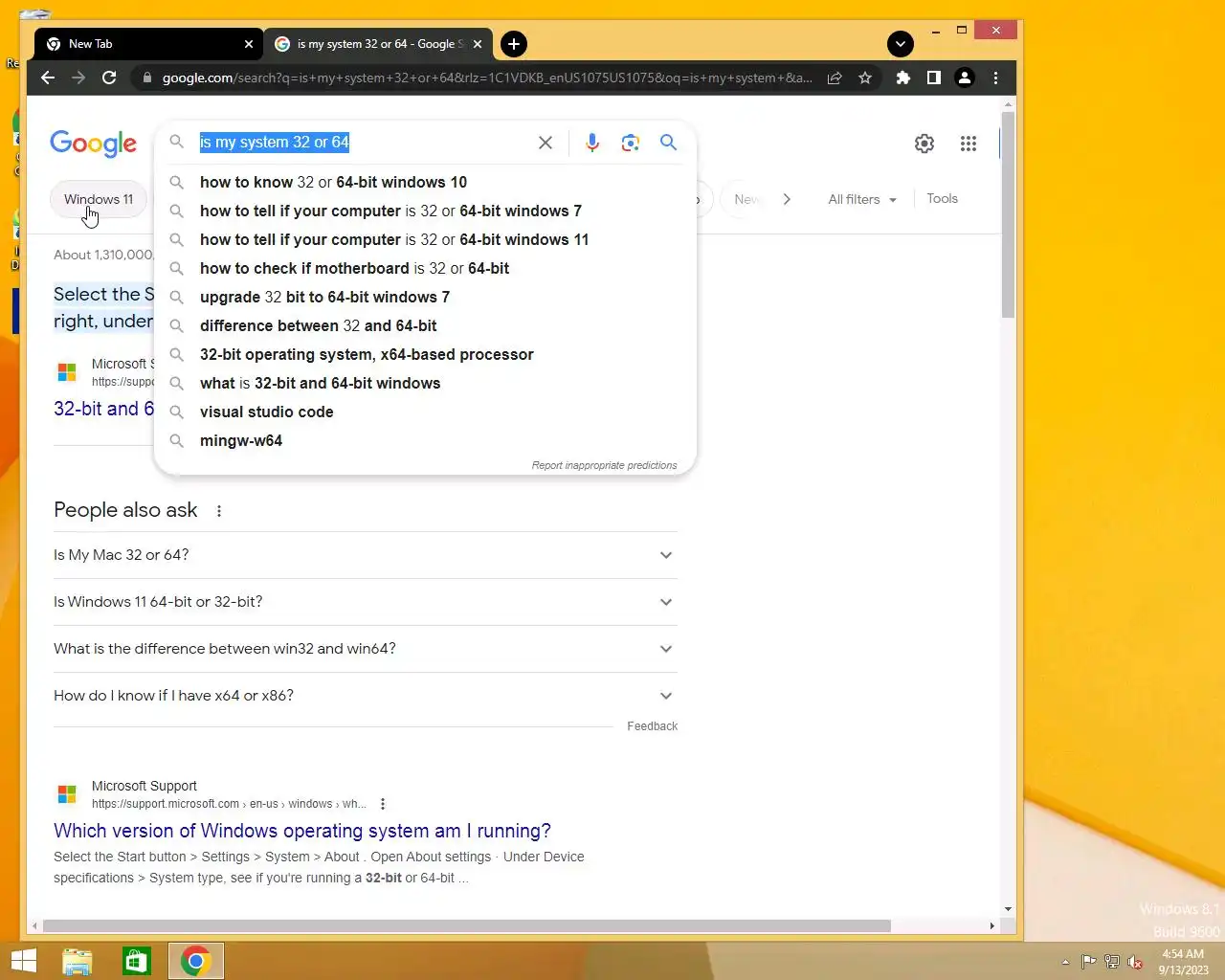Viewport: 1225px width, 980px height.
Task: Click the browser forward arrow
Action: (x=78, y=78)
